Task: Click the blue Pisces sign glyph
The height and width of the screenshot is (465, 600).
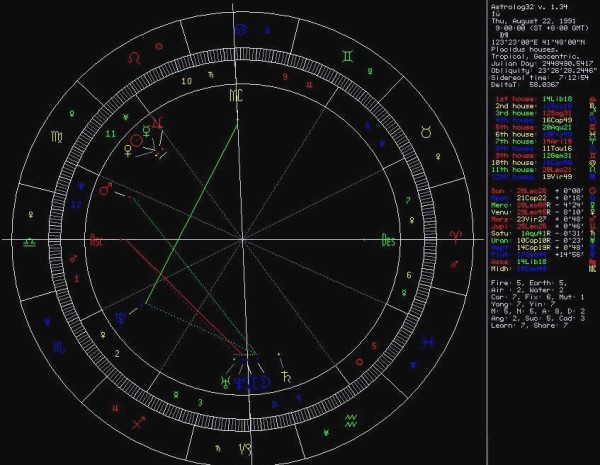Action: coord(427,343)
